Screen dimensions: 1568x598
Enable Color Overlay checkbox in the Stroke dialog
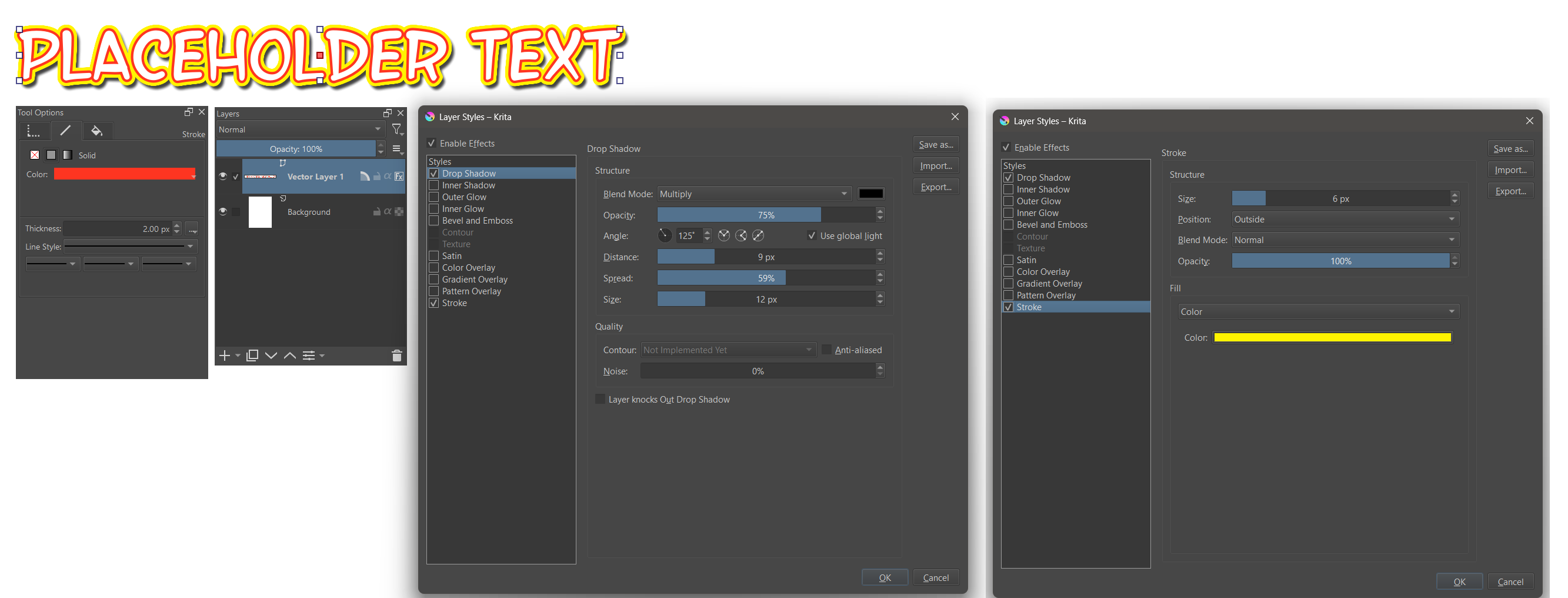[x=1009, y=271]
